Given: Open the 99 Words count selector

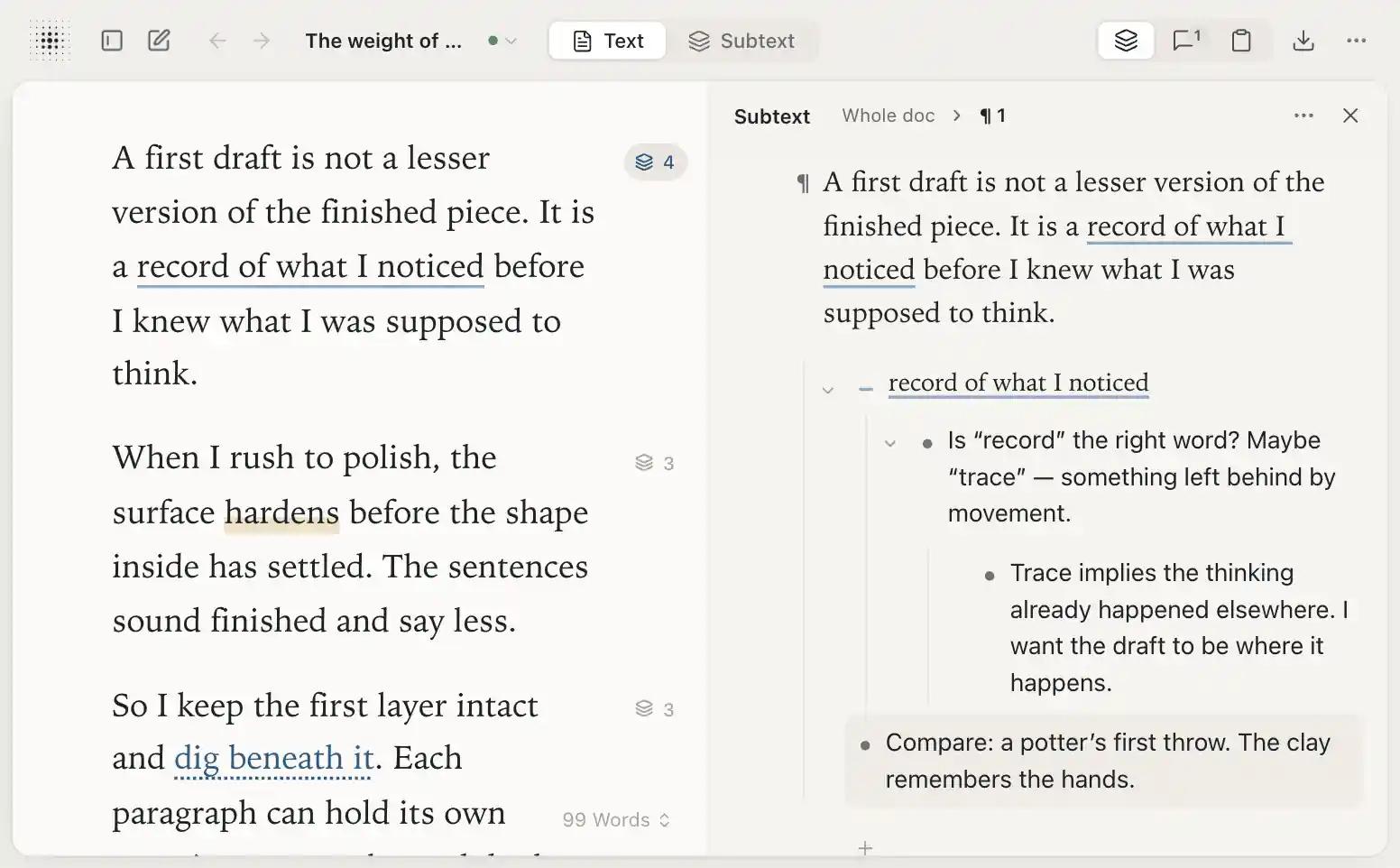Looking at the screenshot, I should click(x=616, y=820).
